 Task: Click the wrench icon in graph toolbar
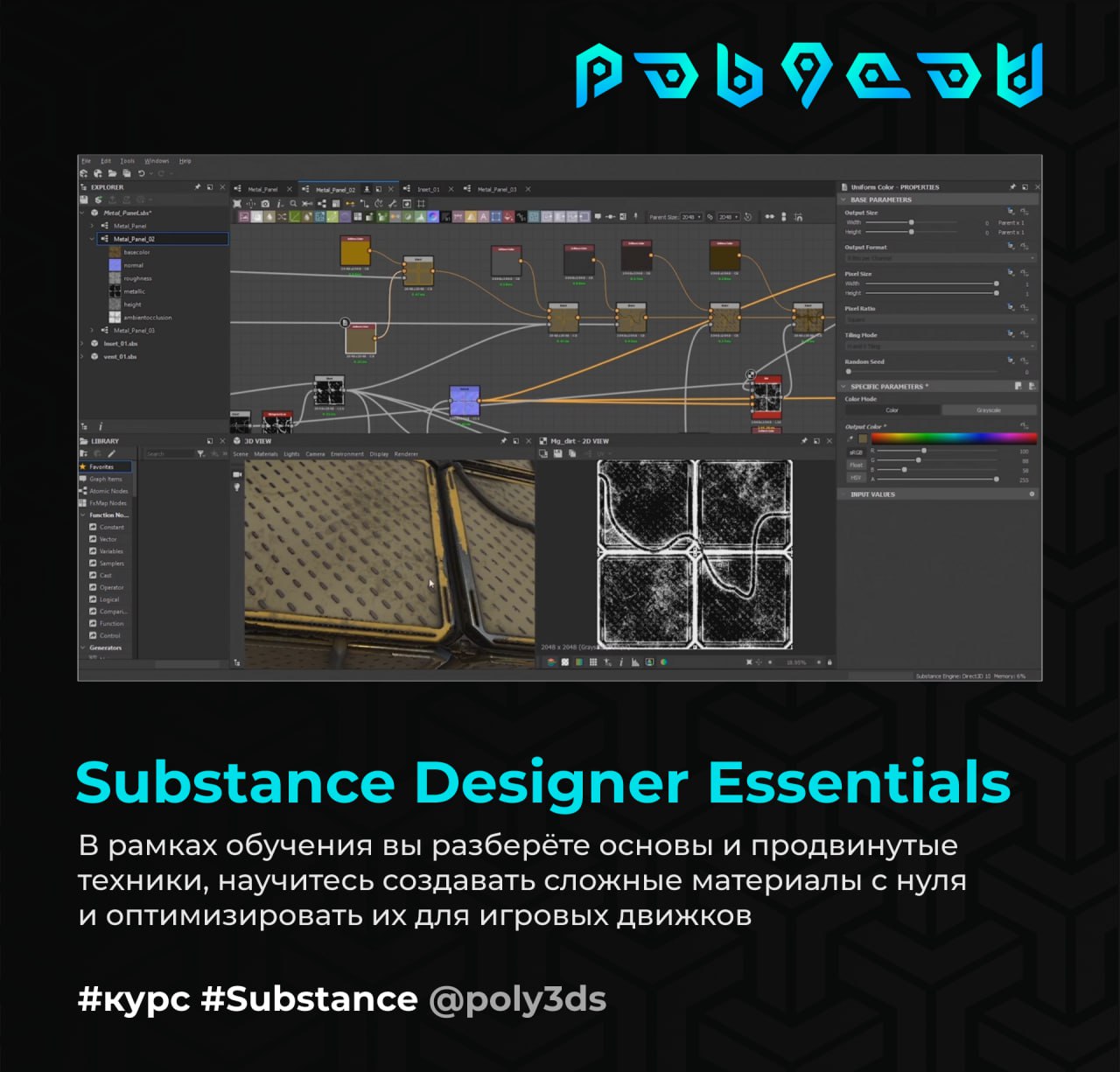coord(392,203)
